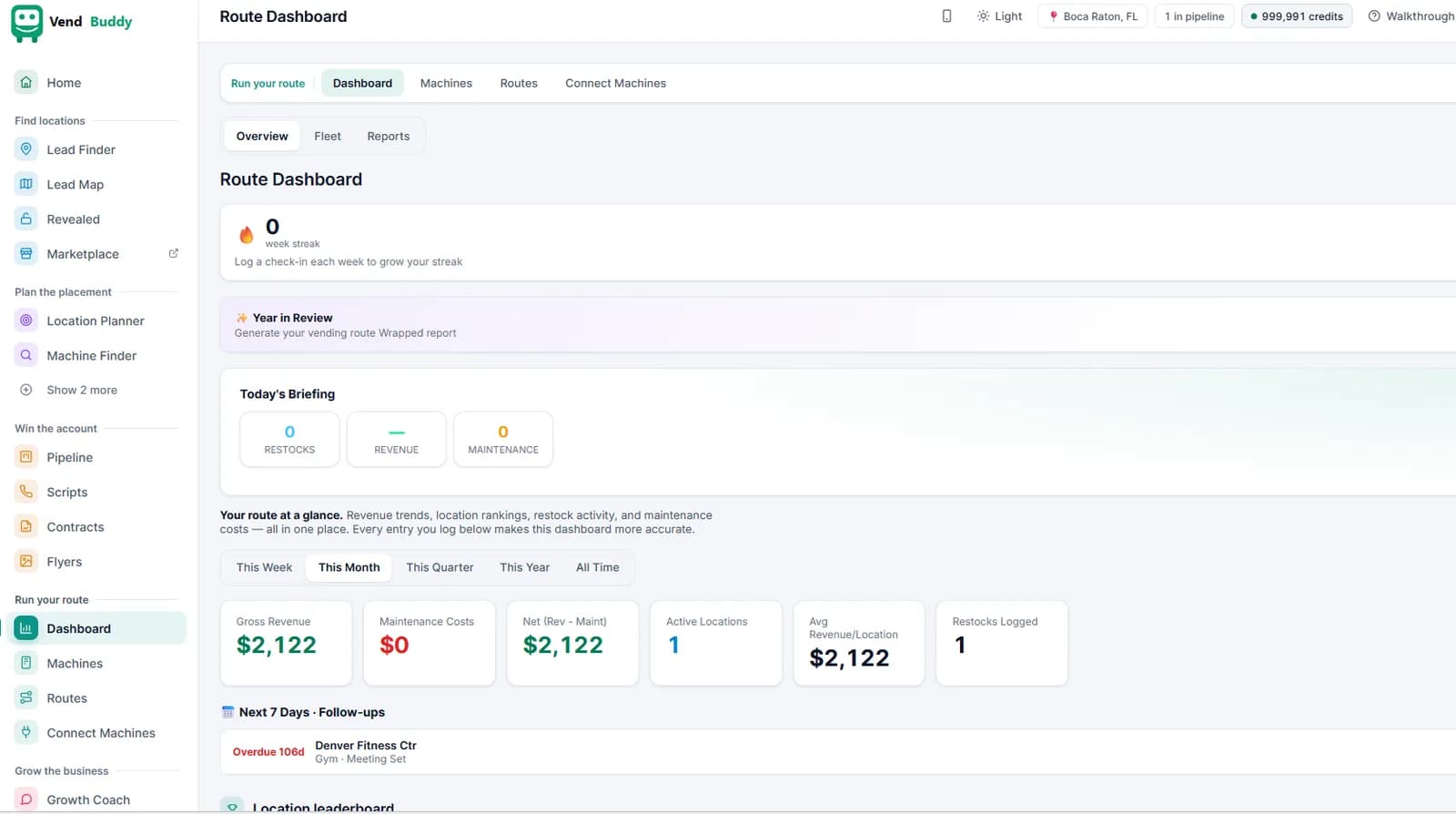Open Marketplace external link arrow icon
The height and width of the screenshot is (814, 1456).
click(173, 253)
